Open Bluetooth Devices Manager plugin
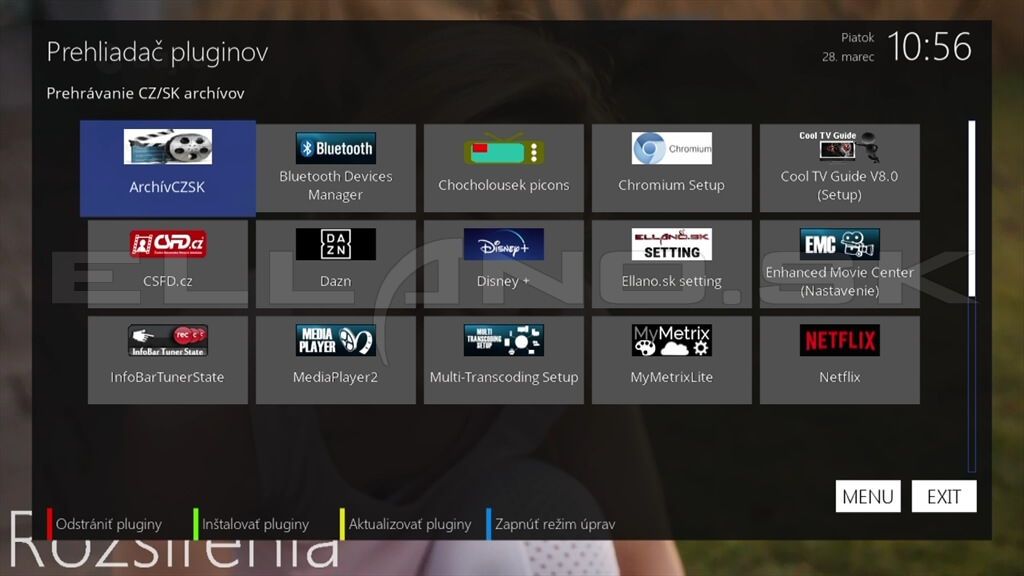The height and width of the screenshot is (576, 1024). coord(336,168)
